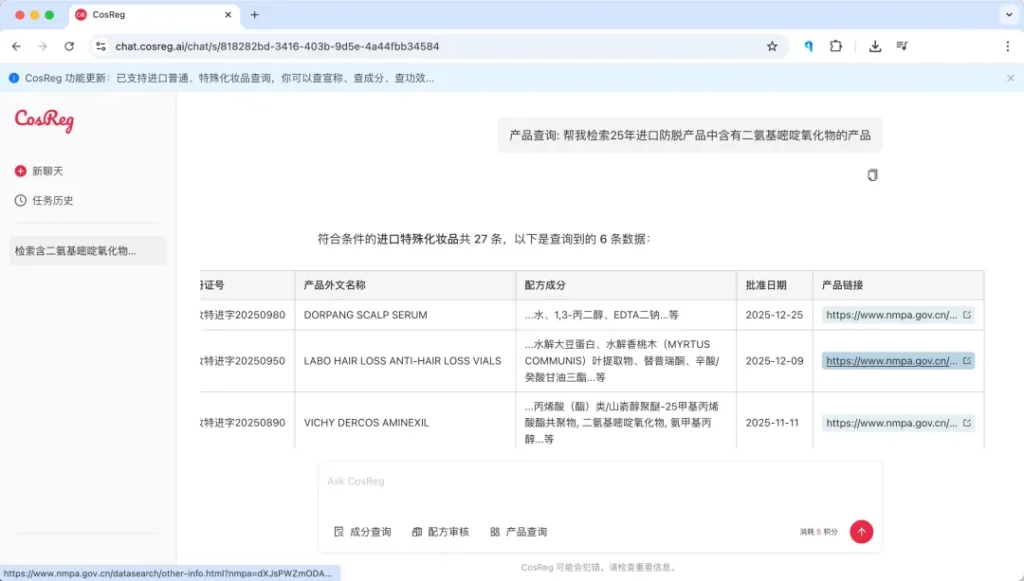Open the browser extensions puzzle icon
The width and height of the screenshot is (1024, 581).
point(836,46)
